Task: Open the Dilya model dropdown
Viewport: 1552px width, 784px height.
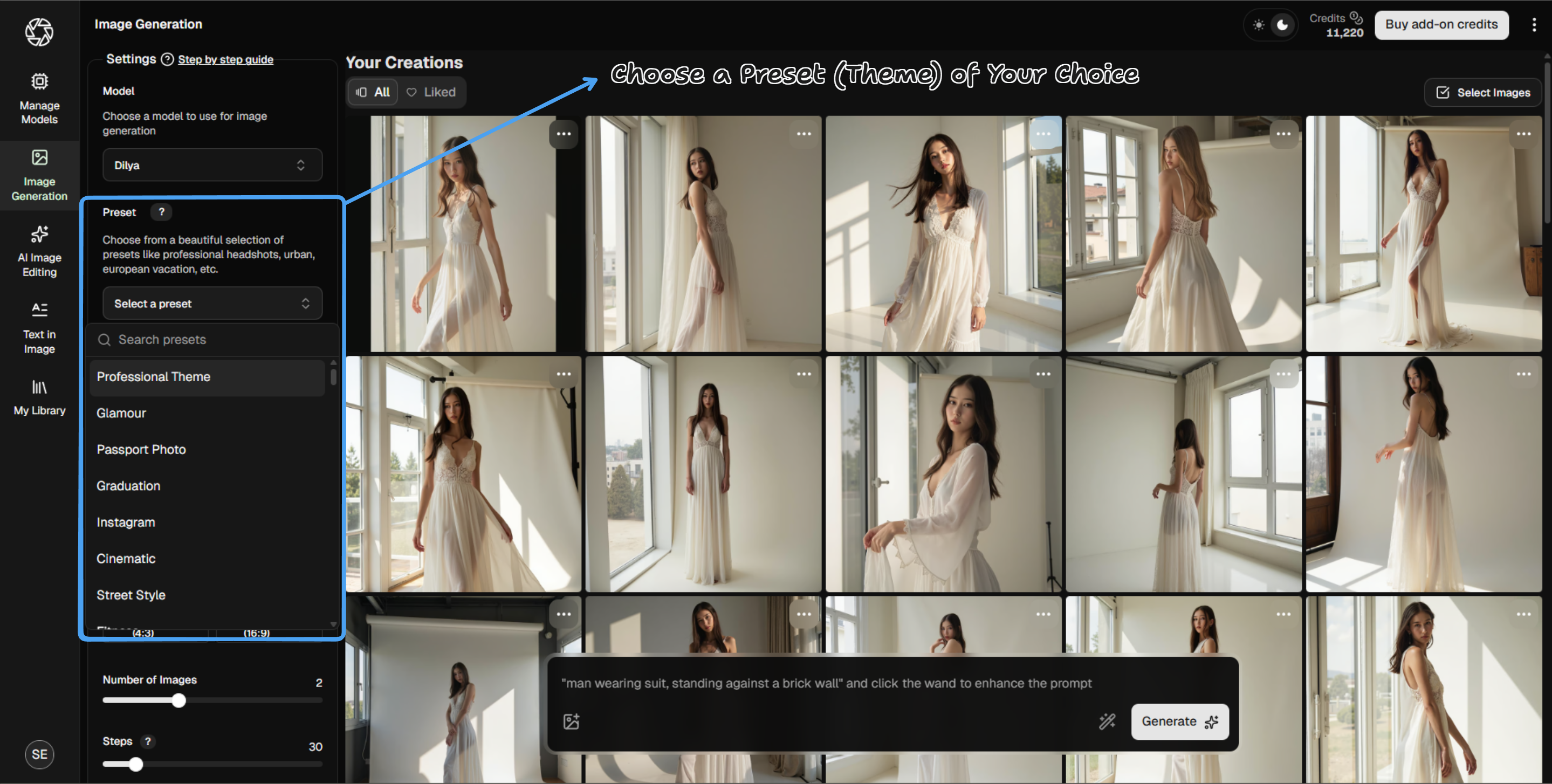Action: [212, 165]
